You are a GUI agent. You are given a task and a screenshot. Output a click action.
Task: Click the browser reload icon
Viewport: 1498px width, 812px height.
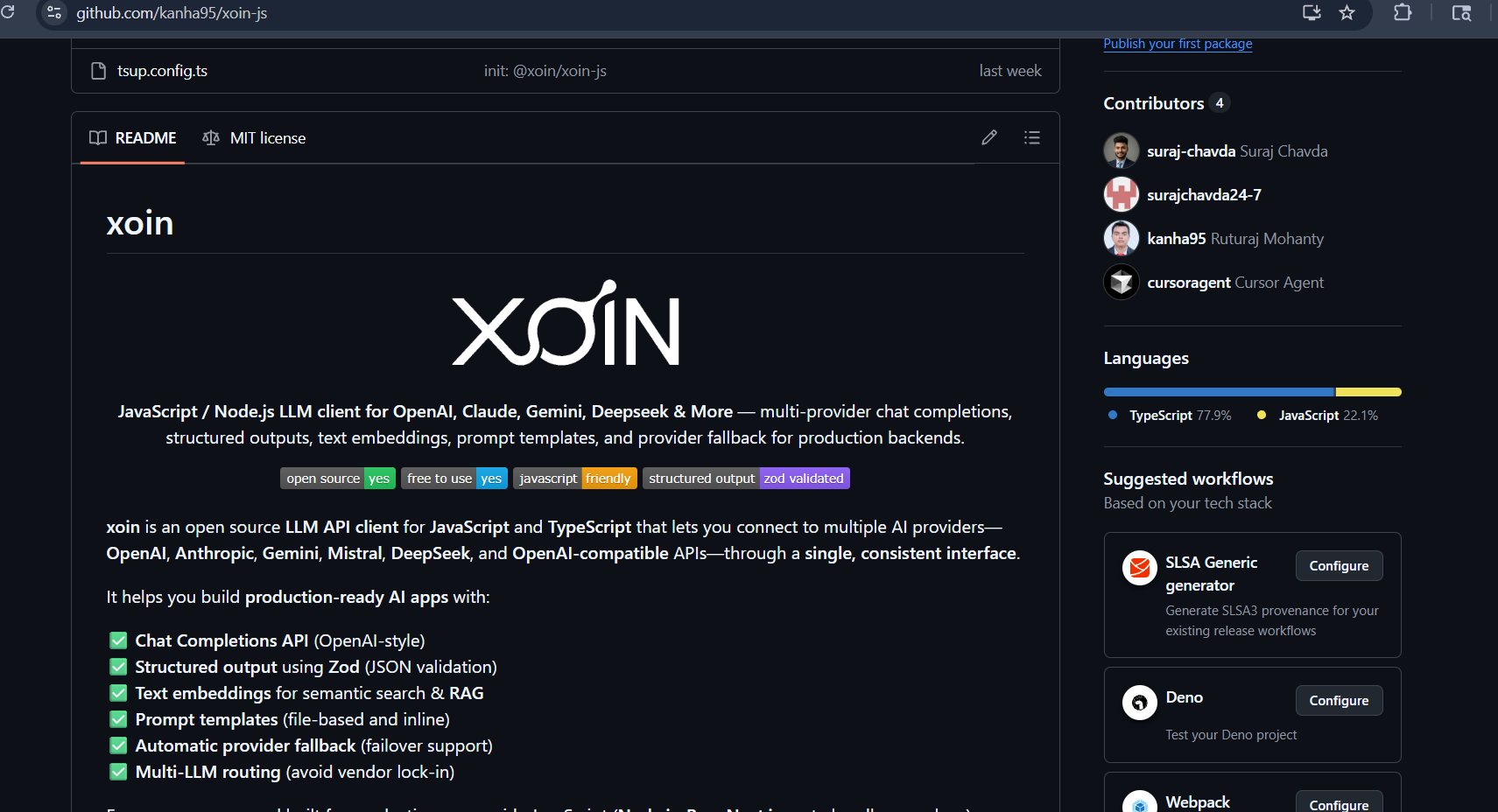8,12
